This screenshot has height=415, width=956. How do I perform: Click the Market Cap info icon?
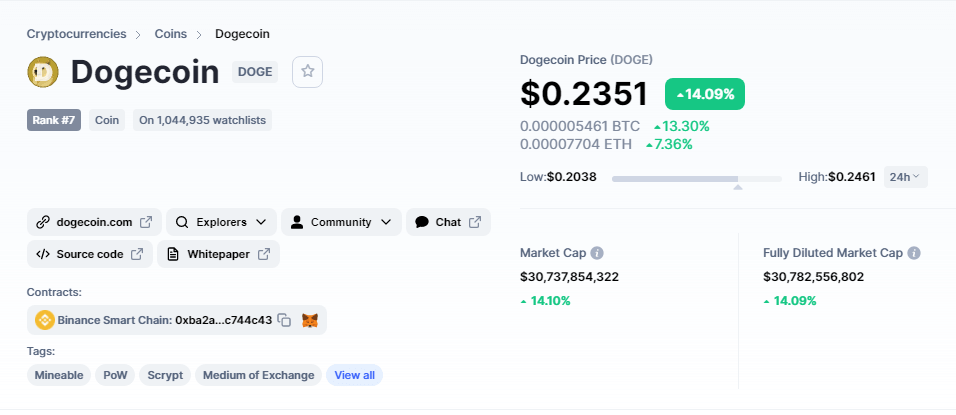click(598, 253)
